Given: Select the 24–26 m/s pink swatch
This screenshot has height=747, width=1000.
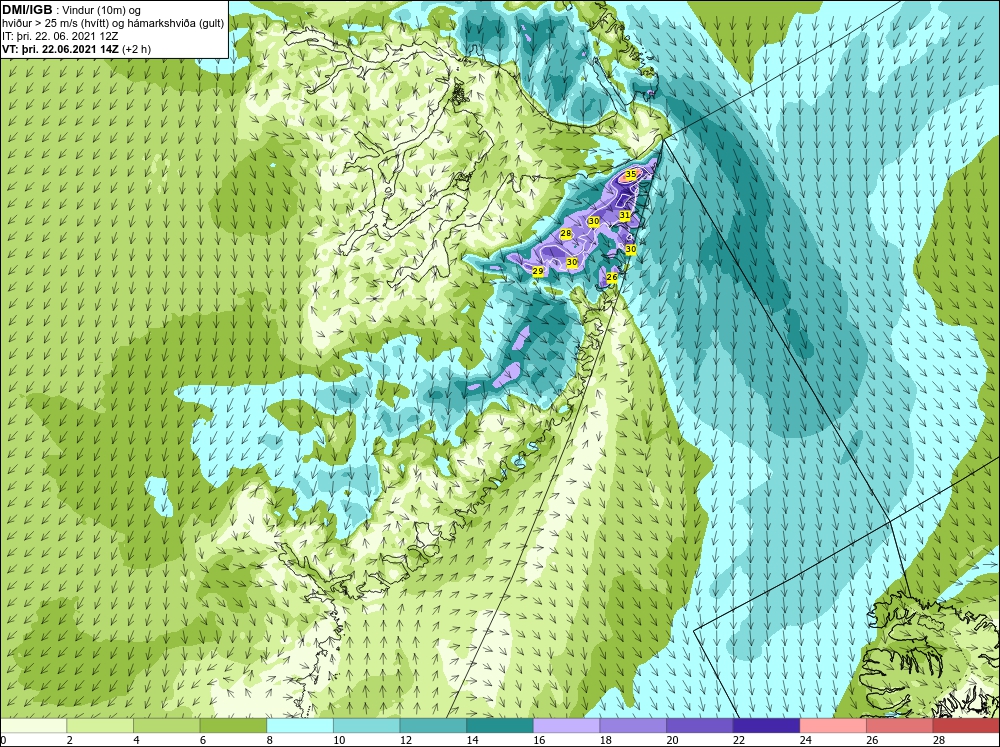Looking at the screenshot, I should click(x=833, y=726).
